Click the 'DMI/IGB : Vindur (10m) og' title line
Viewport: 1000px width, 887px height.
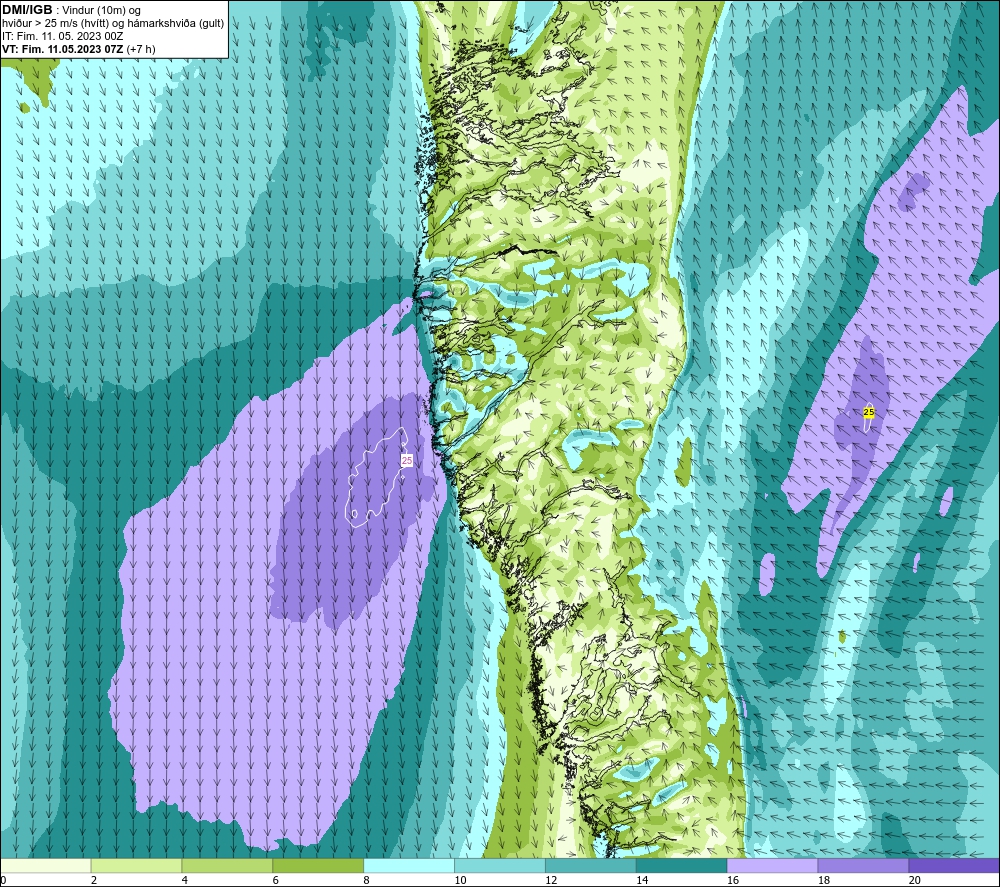71,10
